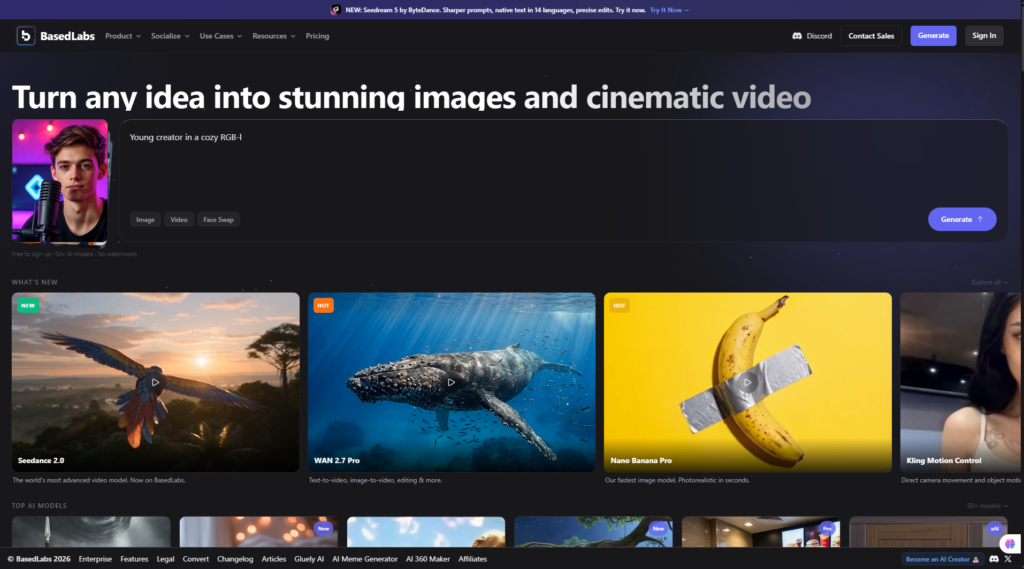This screenshot has height=569, width=1024.
Task: Click inside the prompt text field
Action: [x=562, y=167]
